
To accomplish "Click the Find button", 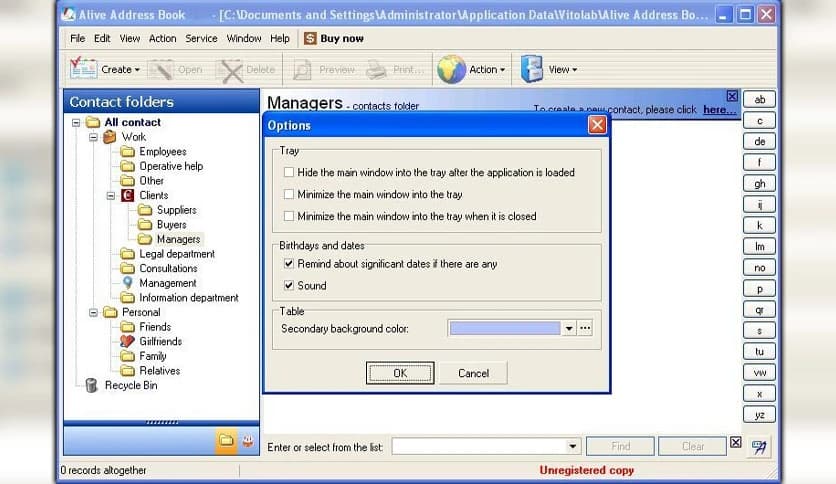I will click(x=620, y=446).
